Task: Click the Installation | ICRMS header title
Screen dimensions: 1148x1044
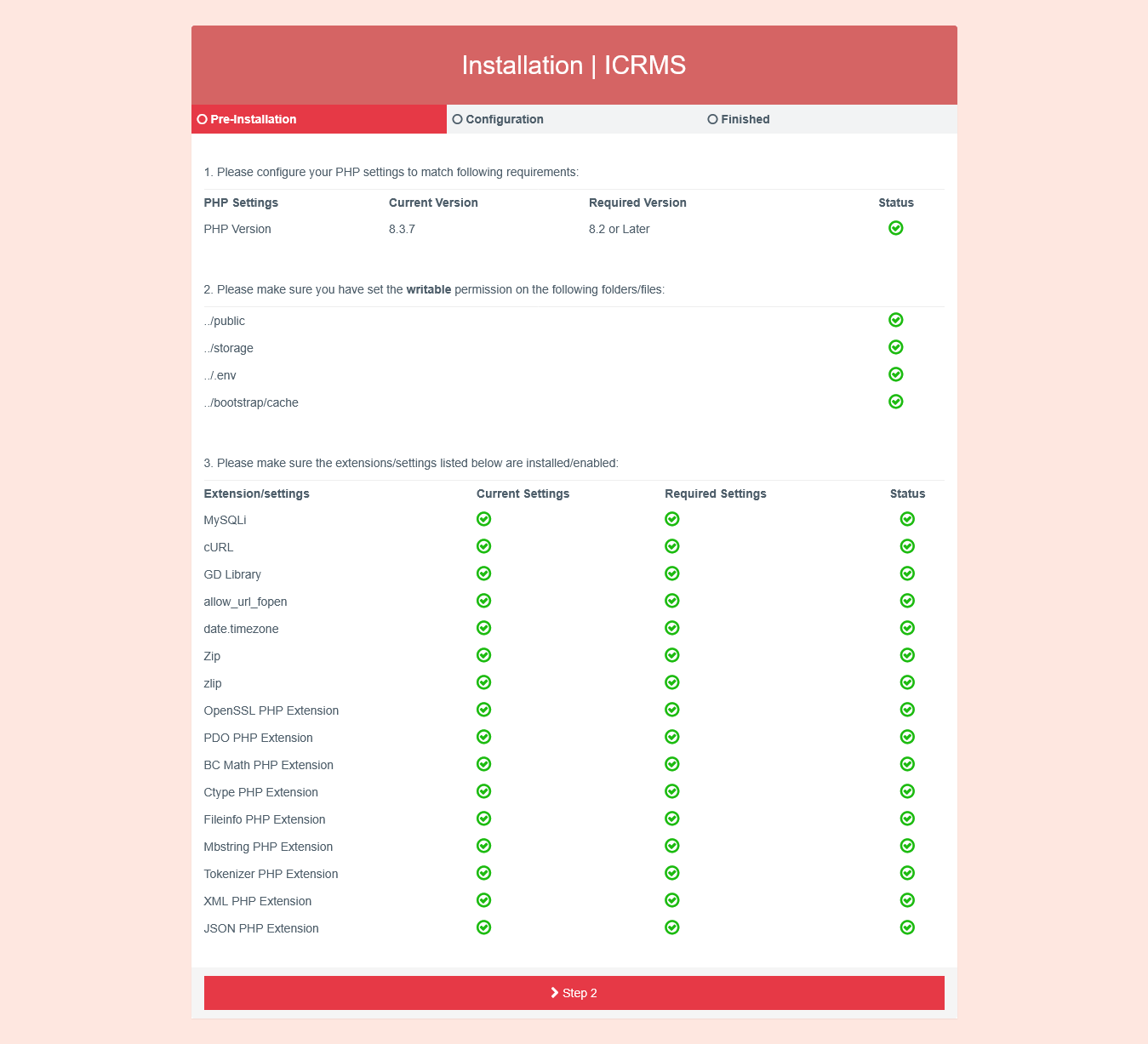Action: 574,66
